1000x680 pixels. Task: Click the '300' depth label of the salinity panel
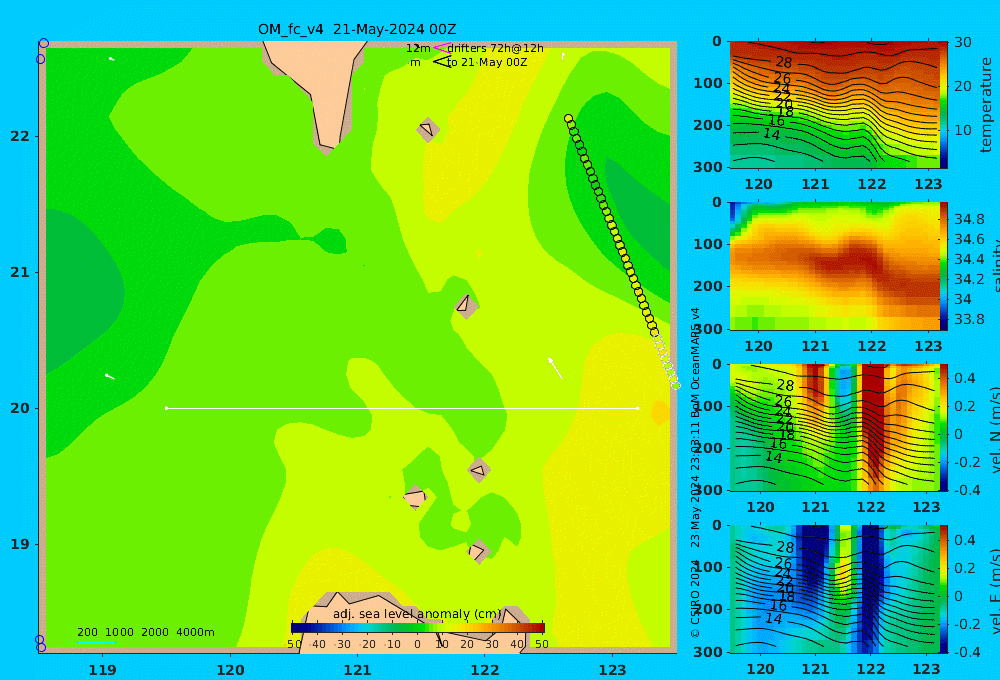coord(708,329)
